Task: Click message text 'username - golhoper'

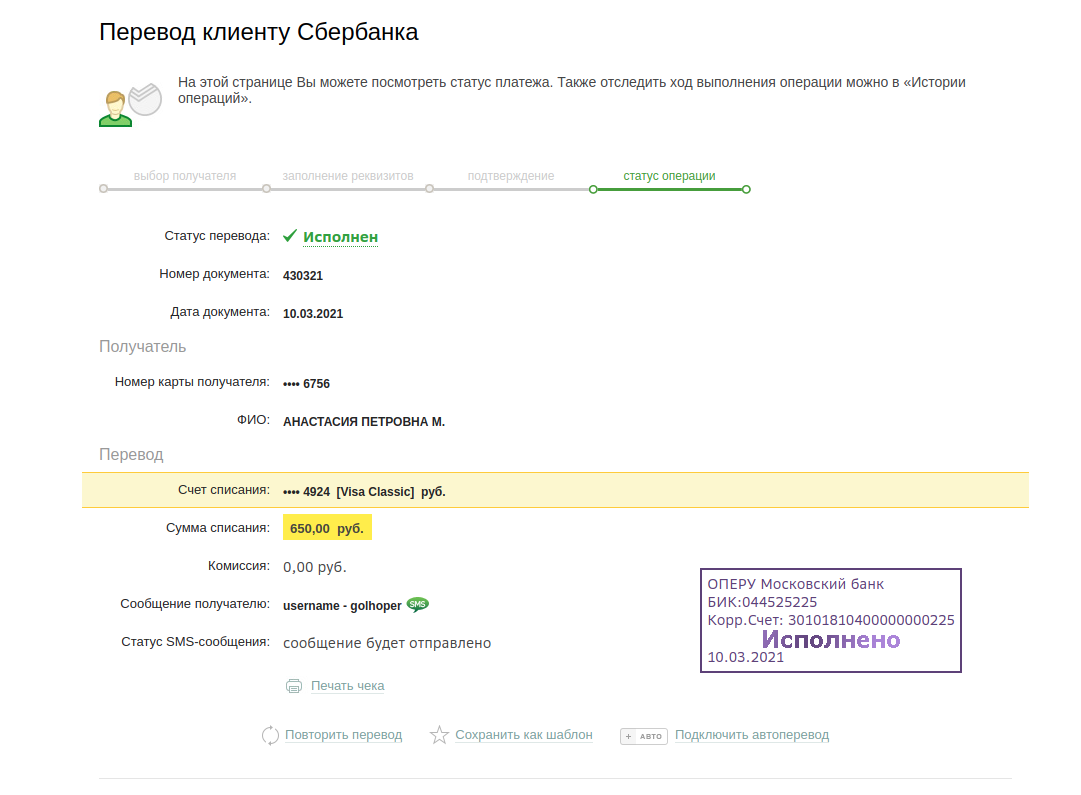Action: point(342,605)
